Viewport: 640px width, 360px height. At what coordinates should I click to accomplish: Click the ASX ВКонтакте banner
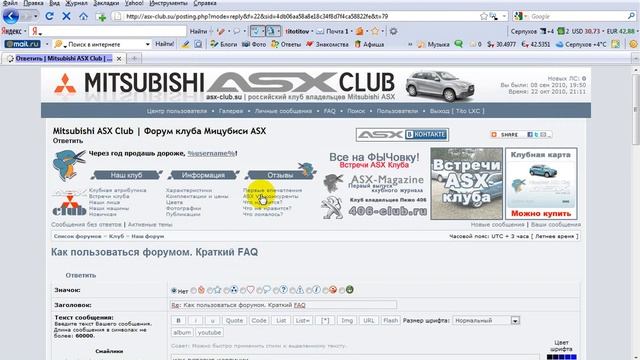pyautogui.click(x=402, y=134)
